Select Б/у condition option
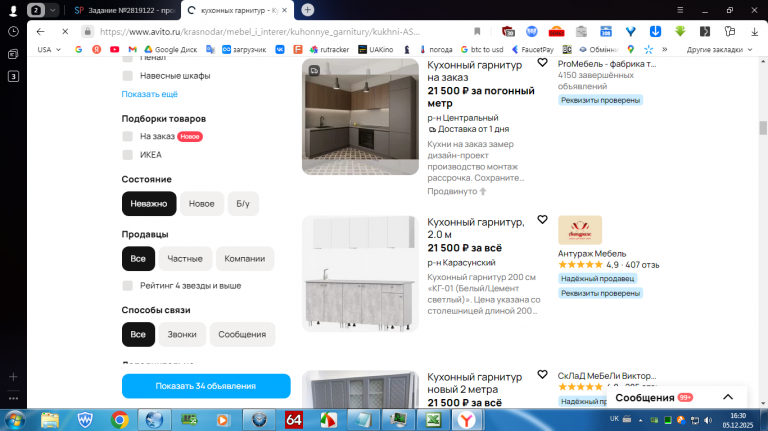This screenshot has height=431, width=768. (243, 203)
